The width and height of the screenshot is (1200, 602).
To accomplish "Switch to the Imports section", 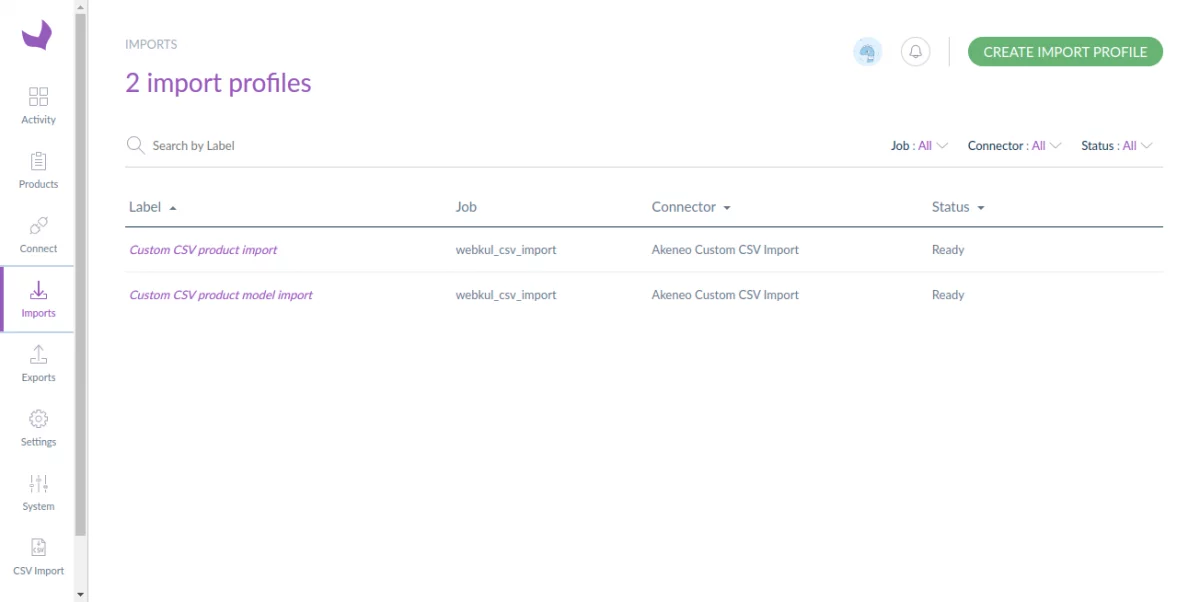I will coord(38,298).
